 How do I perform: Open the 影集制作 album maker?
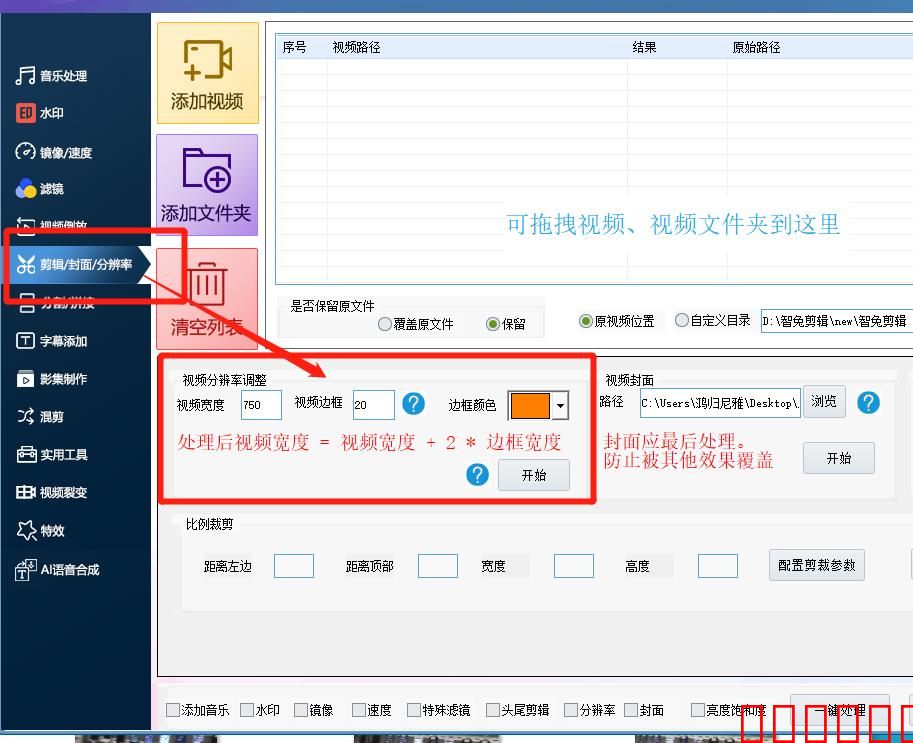(x=51, y=379)
